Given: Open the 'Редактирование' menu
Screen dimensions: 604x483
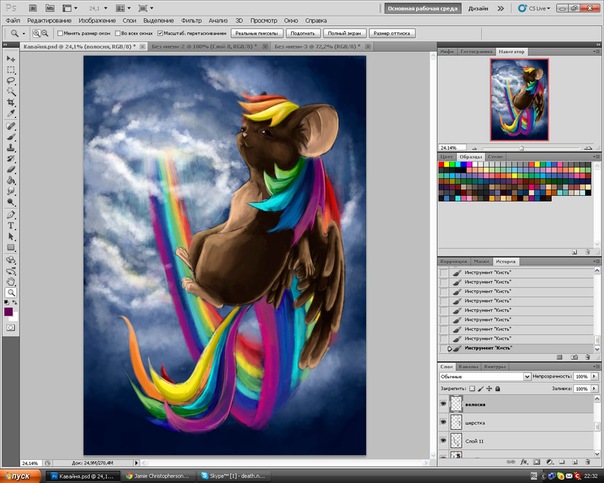Looking at the screenshot, I should (x=49, y=20).
